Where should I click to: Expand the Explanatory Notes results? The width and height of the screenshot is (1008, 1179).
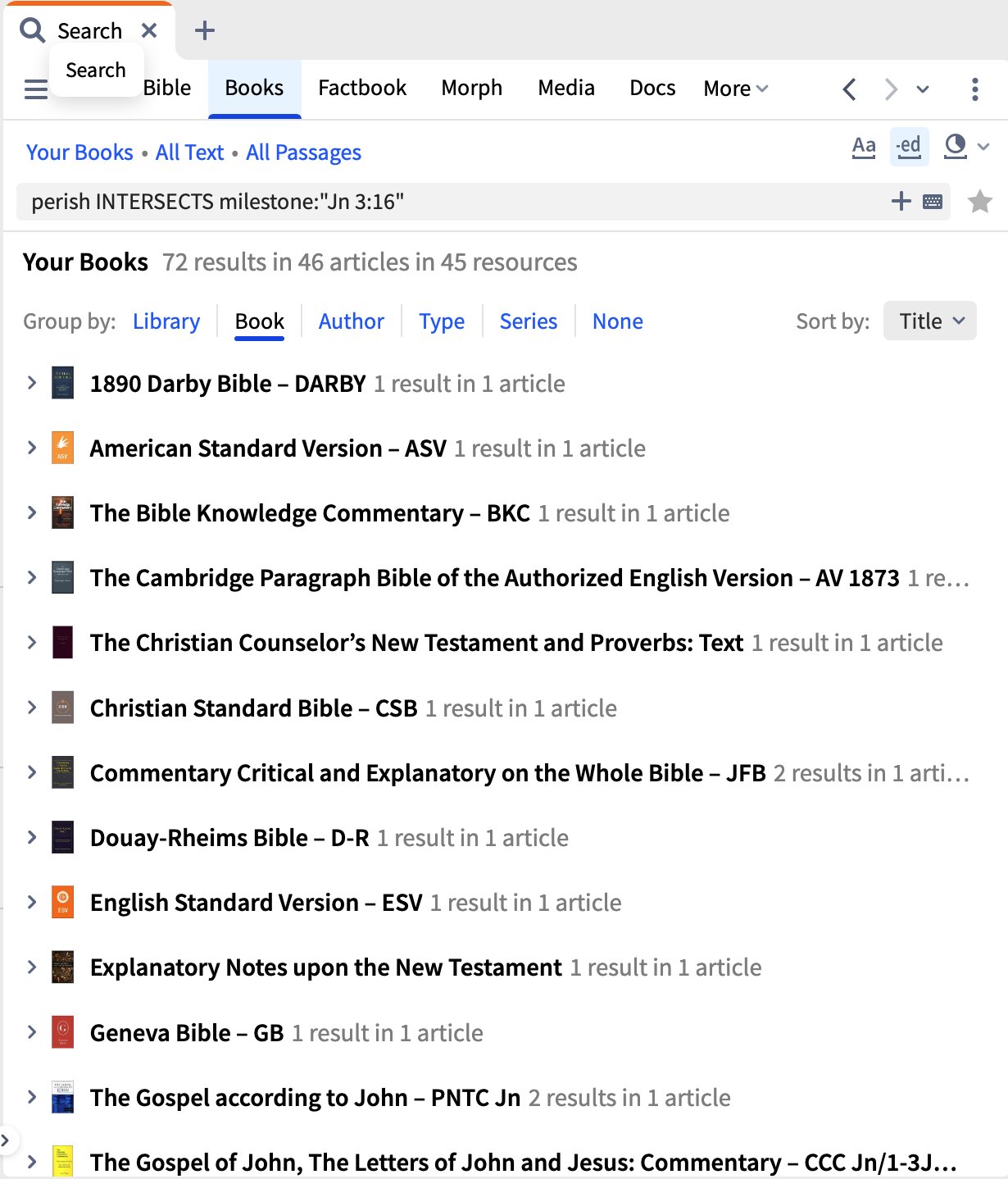(x=32, y=967)
